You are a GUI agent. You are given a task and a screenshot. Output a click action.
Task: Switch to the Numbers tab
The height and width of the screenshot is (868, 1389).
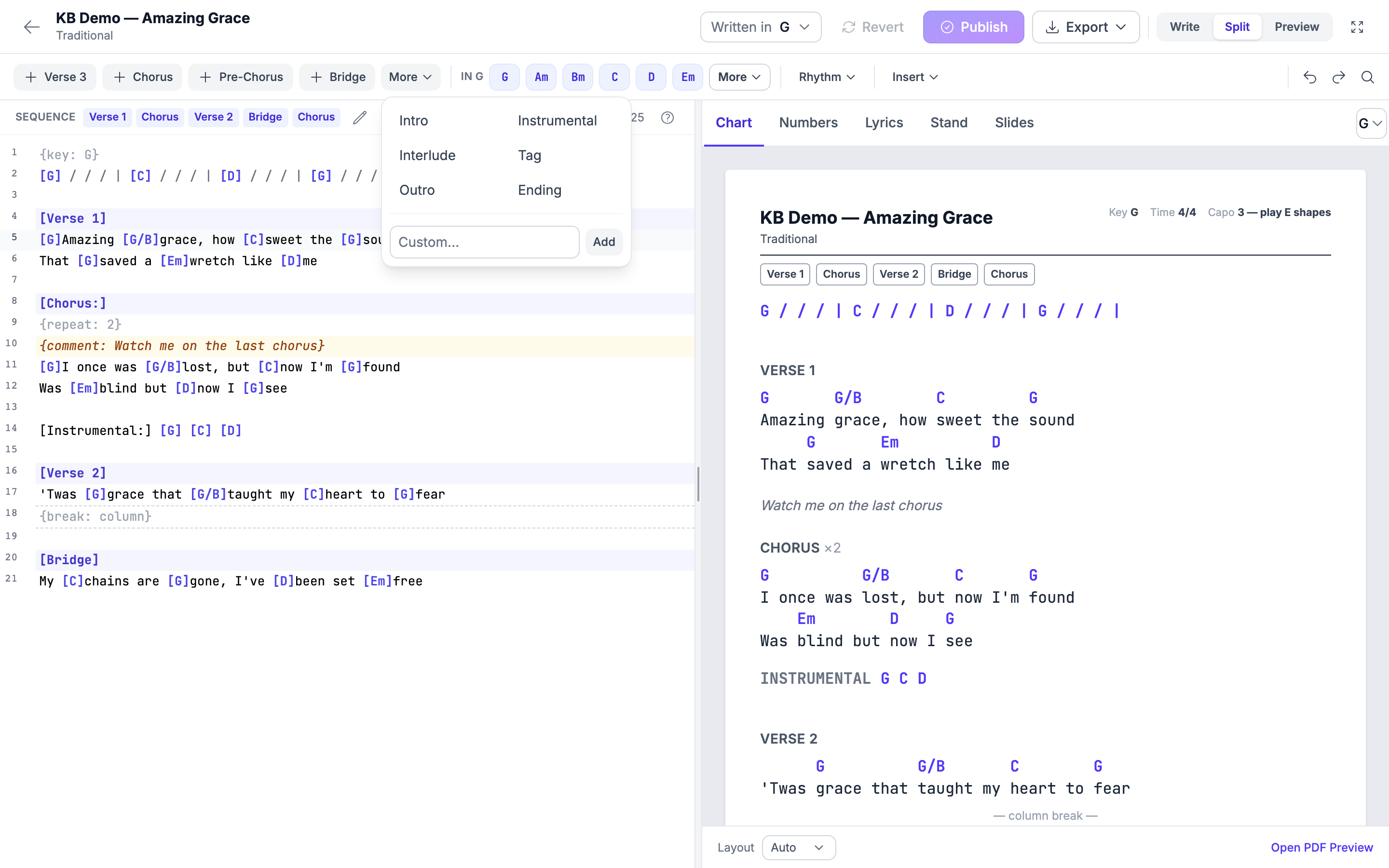[808, 122]
